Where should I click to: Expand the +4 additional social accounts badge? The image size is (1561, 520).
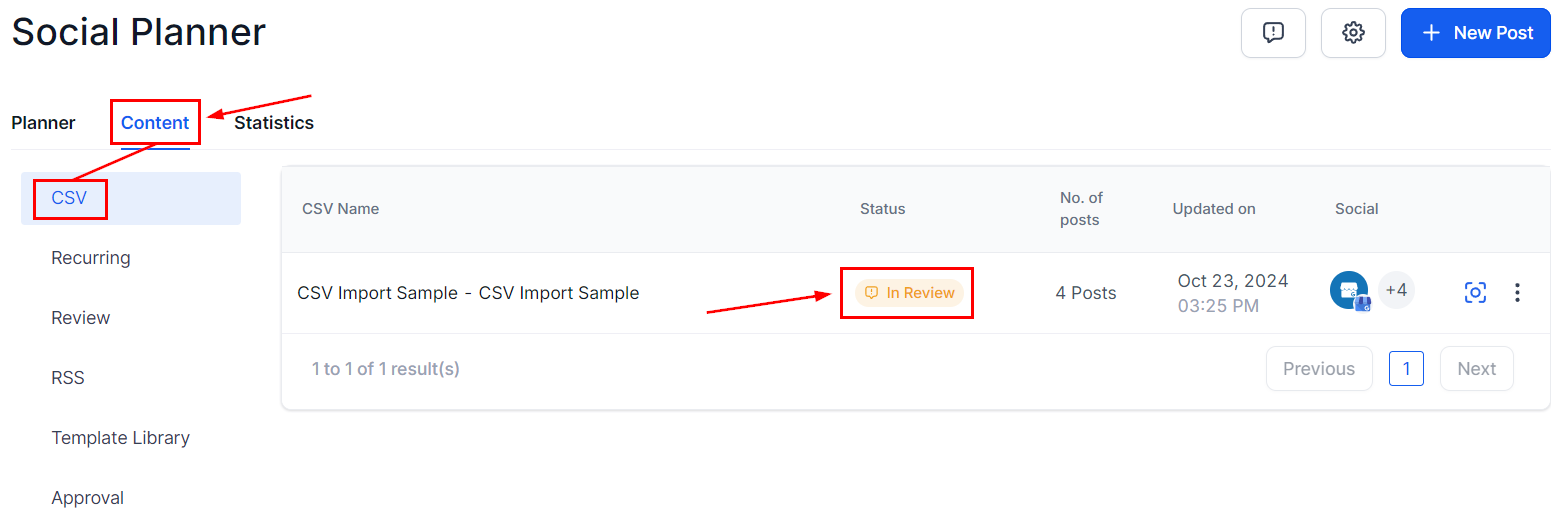(1396, 291)
